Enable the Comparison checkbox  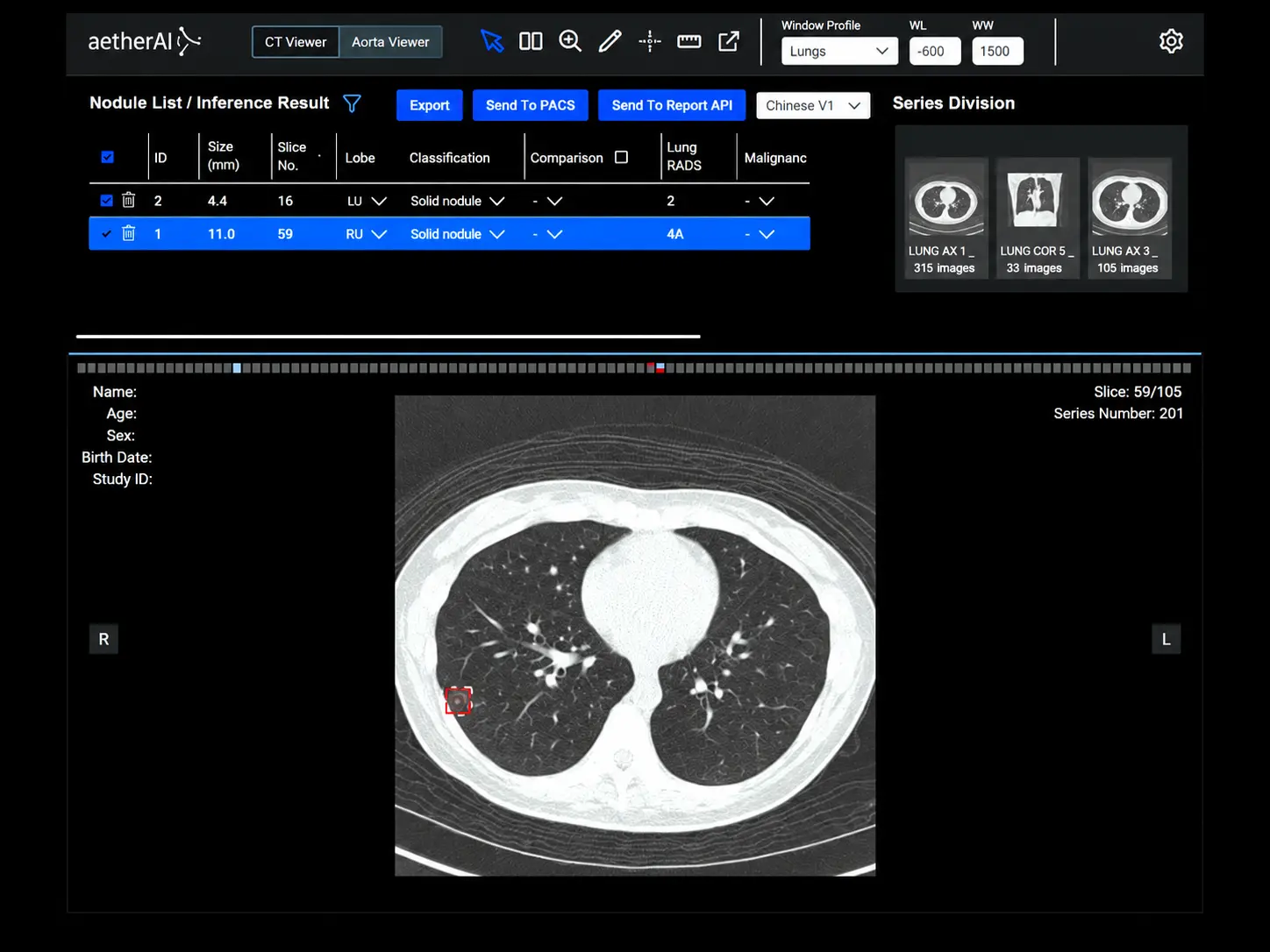coord(622,158)
